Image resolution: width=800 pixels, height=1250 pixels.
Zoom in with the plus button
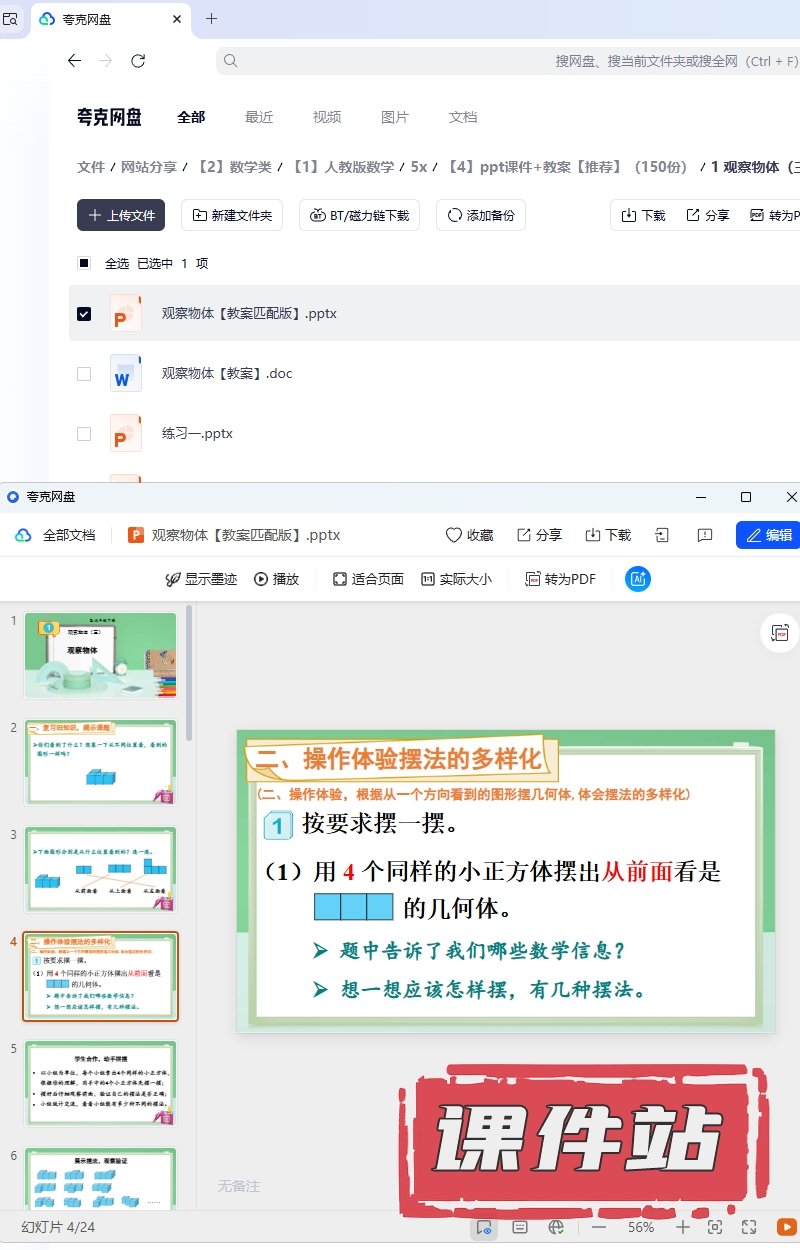click(x=682, y=1227)
